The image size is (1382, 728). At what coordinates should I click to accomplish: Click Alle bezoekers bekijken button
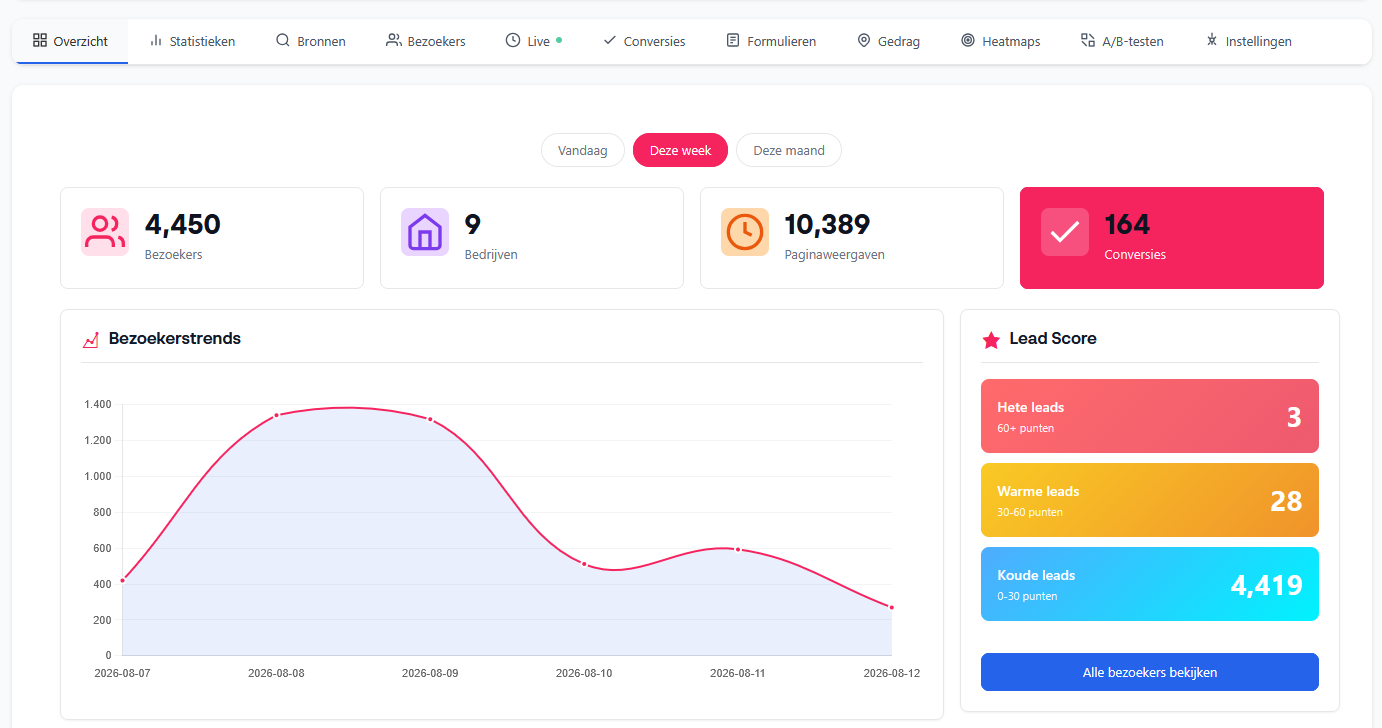(x=1150, y=672)
